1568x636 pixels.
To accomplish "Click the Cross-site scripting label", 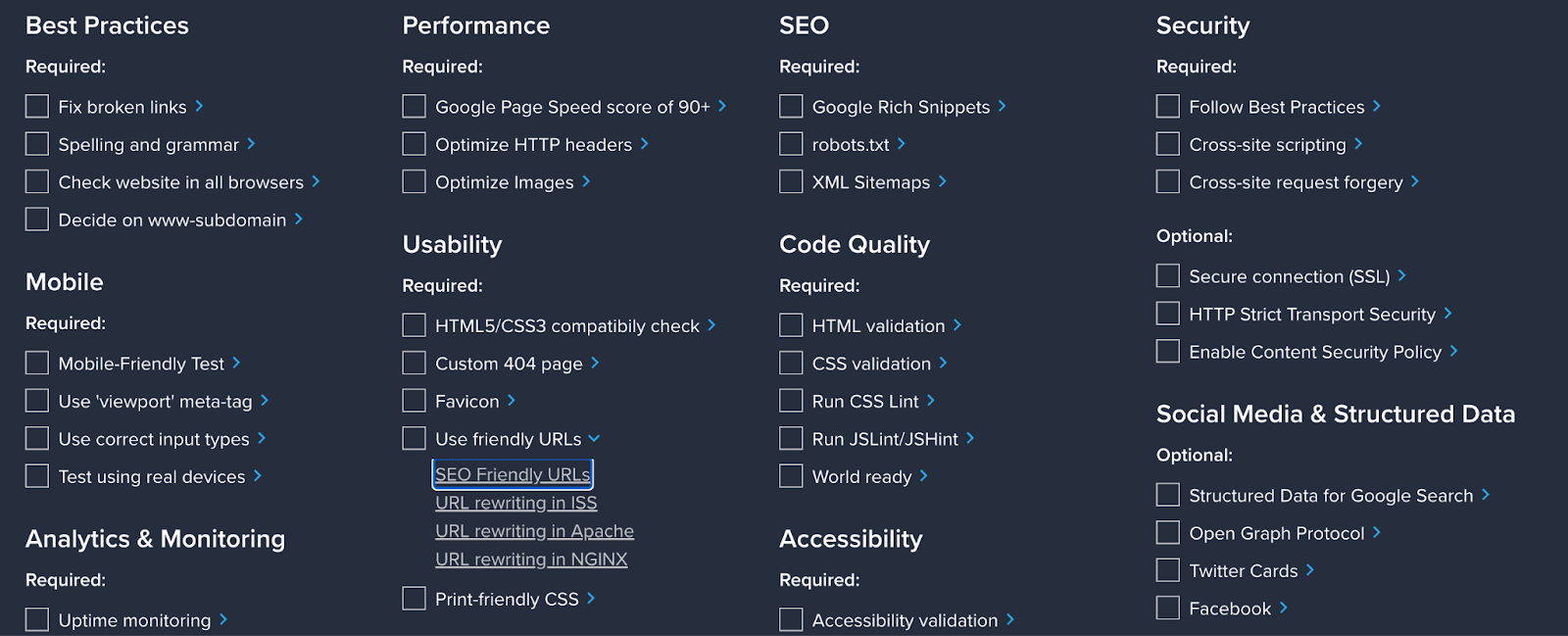I will (1267, 145).
